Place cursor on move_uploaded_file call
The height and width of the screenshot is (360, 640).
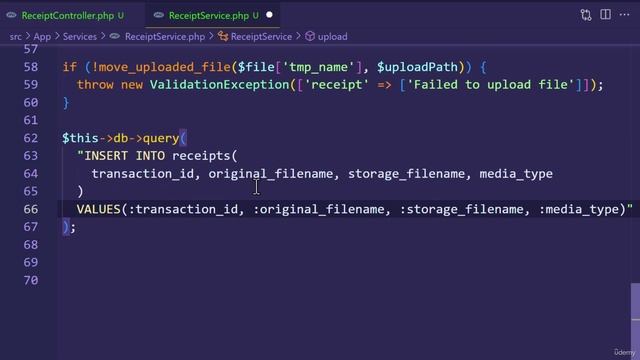pos(165,67)
